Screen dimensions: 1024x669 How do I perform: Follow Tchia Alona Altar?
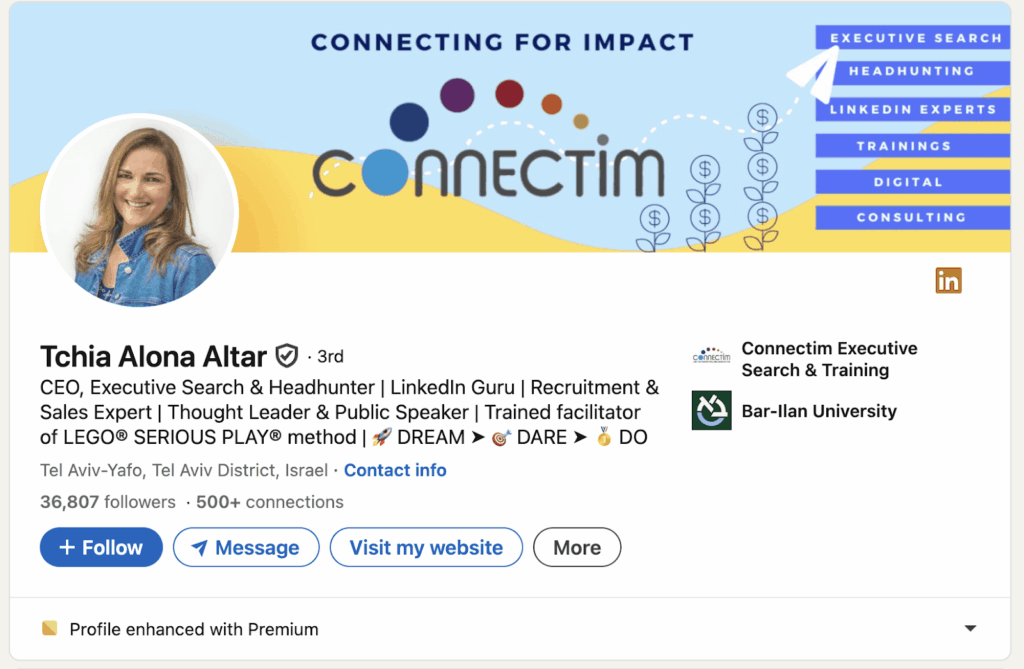click(x=101, y=547)
